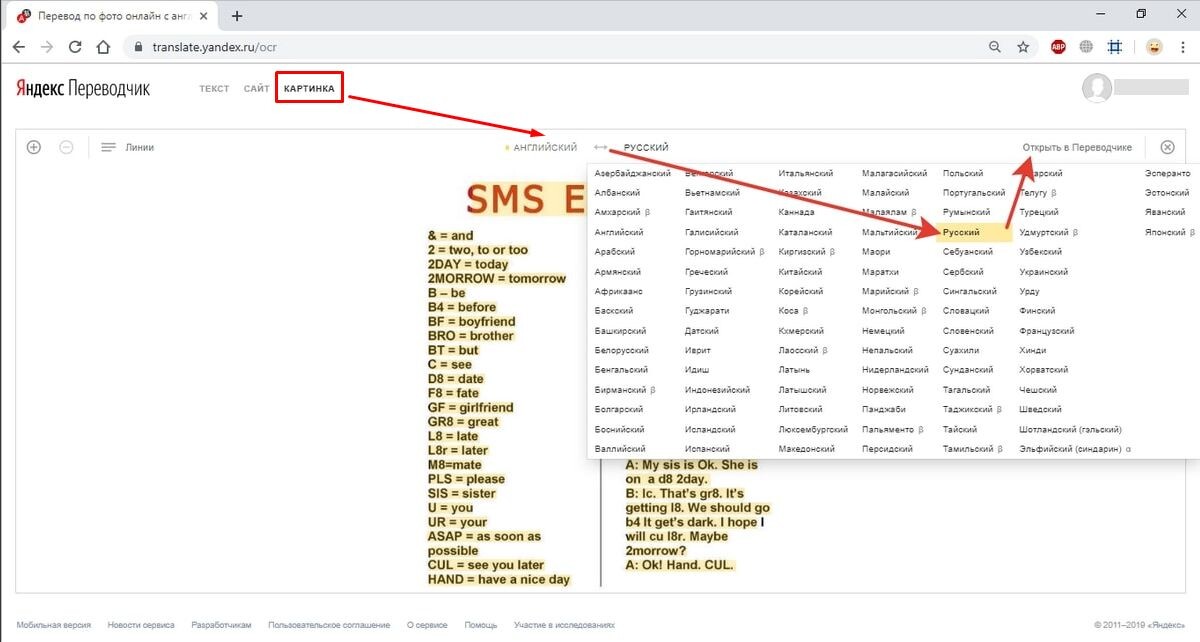
Task: Go forward in Chrome
Action: pyautogui.click(x=47, y=47)
